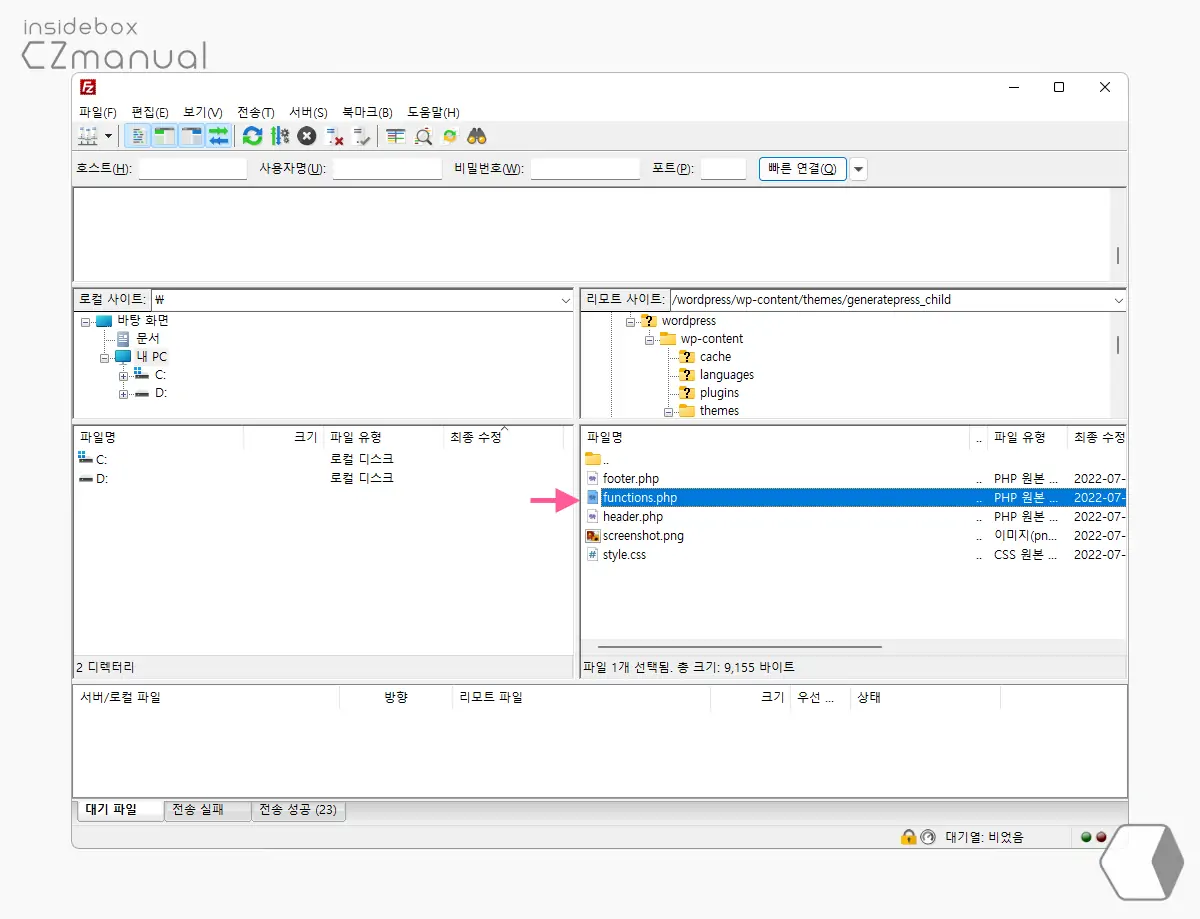Click the cancel current operation icon
This screenshot has width=1200, height=919.
tap(307, 136)
